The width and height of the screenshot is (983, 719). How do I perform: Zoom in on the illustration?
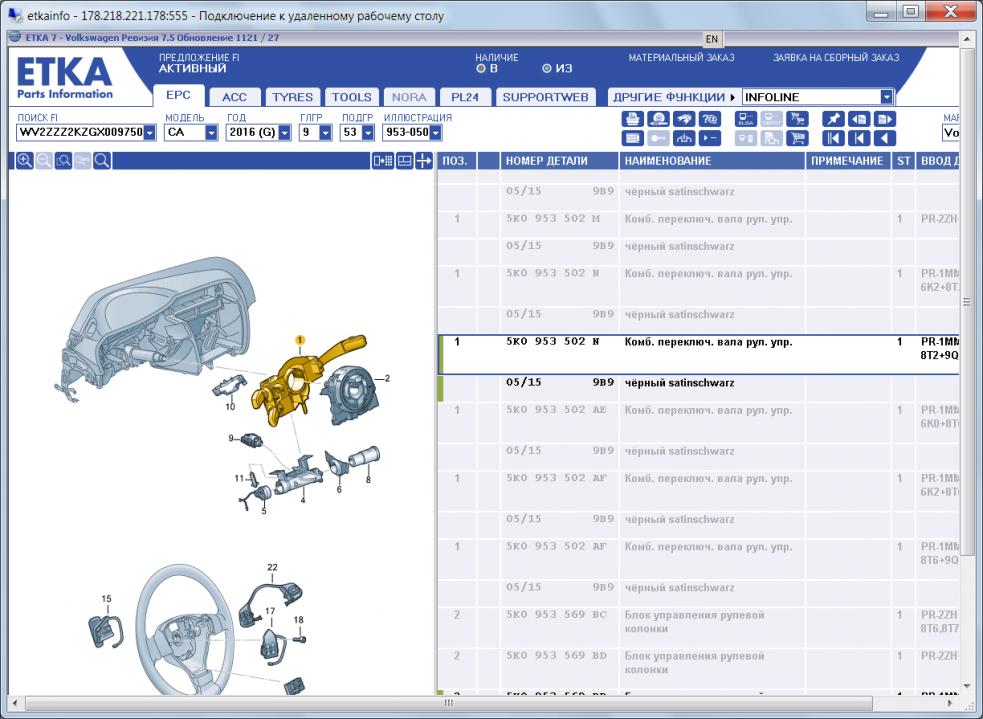point(24,160)
